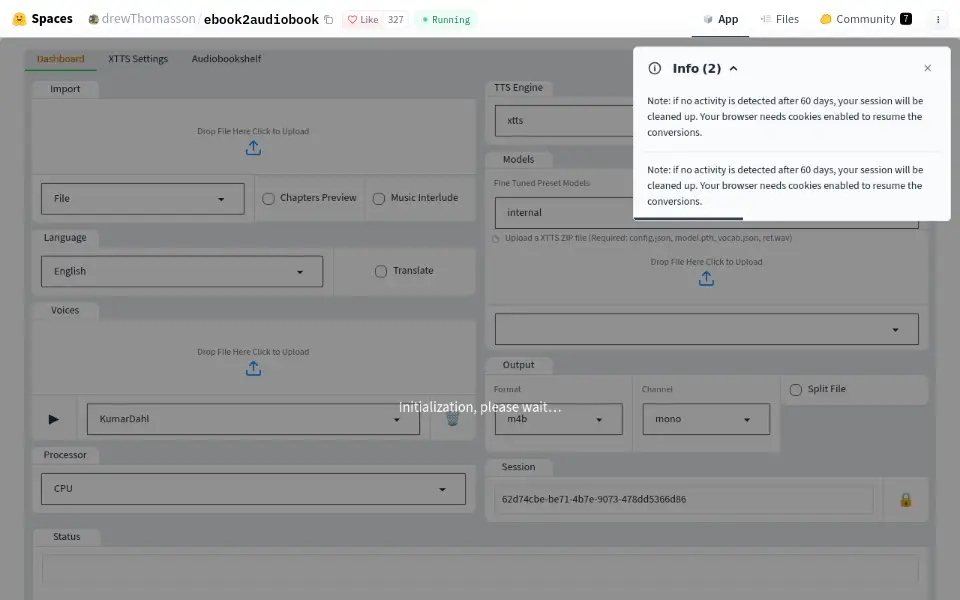This screenshot has width=960, height=600.
Task: Open the CPU processor dropdown
Action: coord(253,489)
